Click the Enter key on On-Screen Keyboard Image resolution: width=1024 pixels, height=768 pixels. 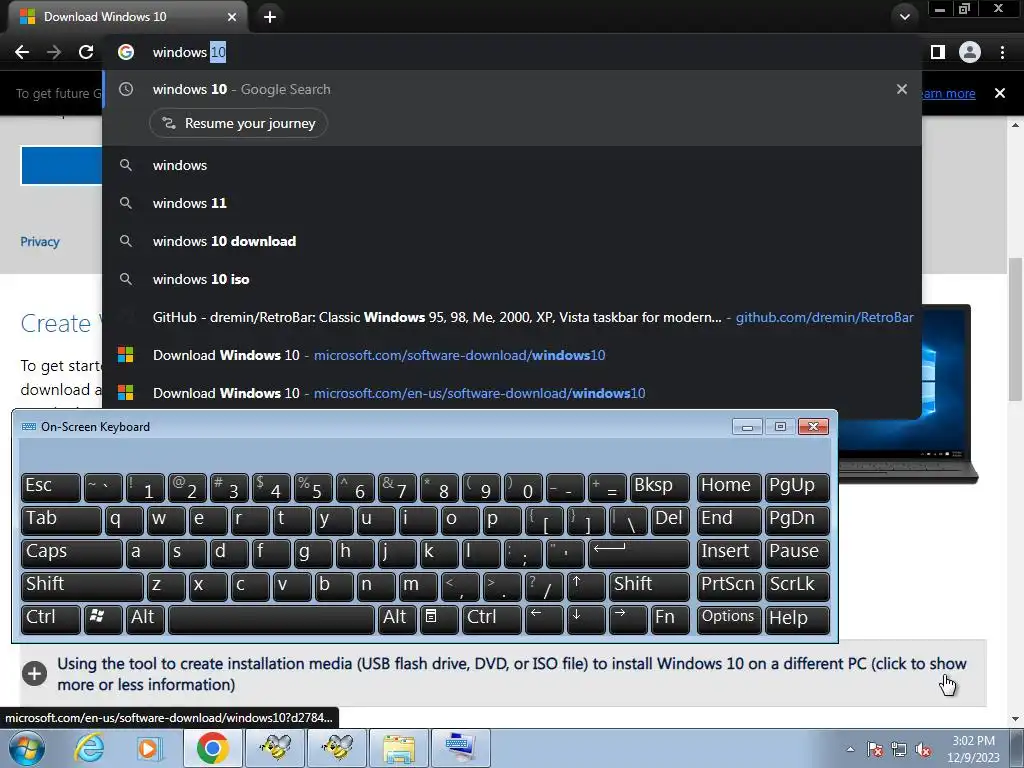click(639, 553)
